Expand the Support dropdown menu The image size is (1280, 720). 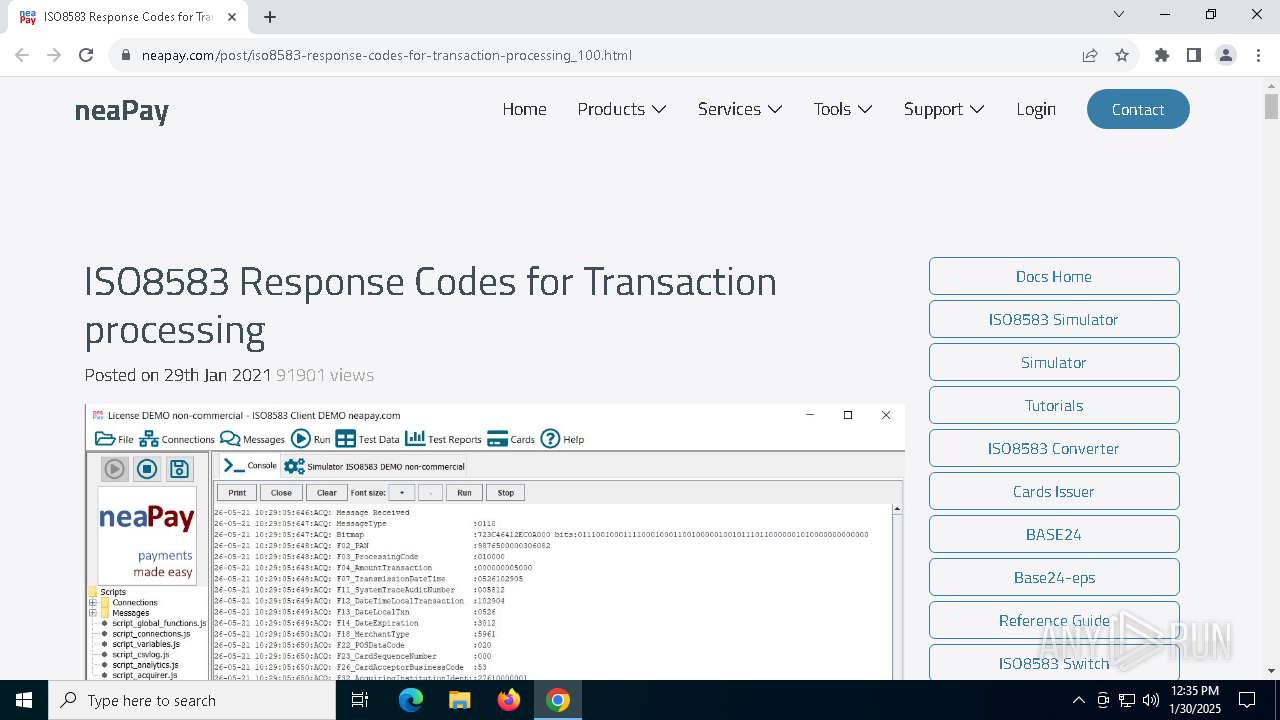[x=944, y=109]
